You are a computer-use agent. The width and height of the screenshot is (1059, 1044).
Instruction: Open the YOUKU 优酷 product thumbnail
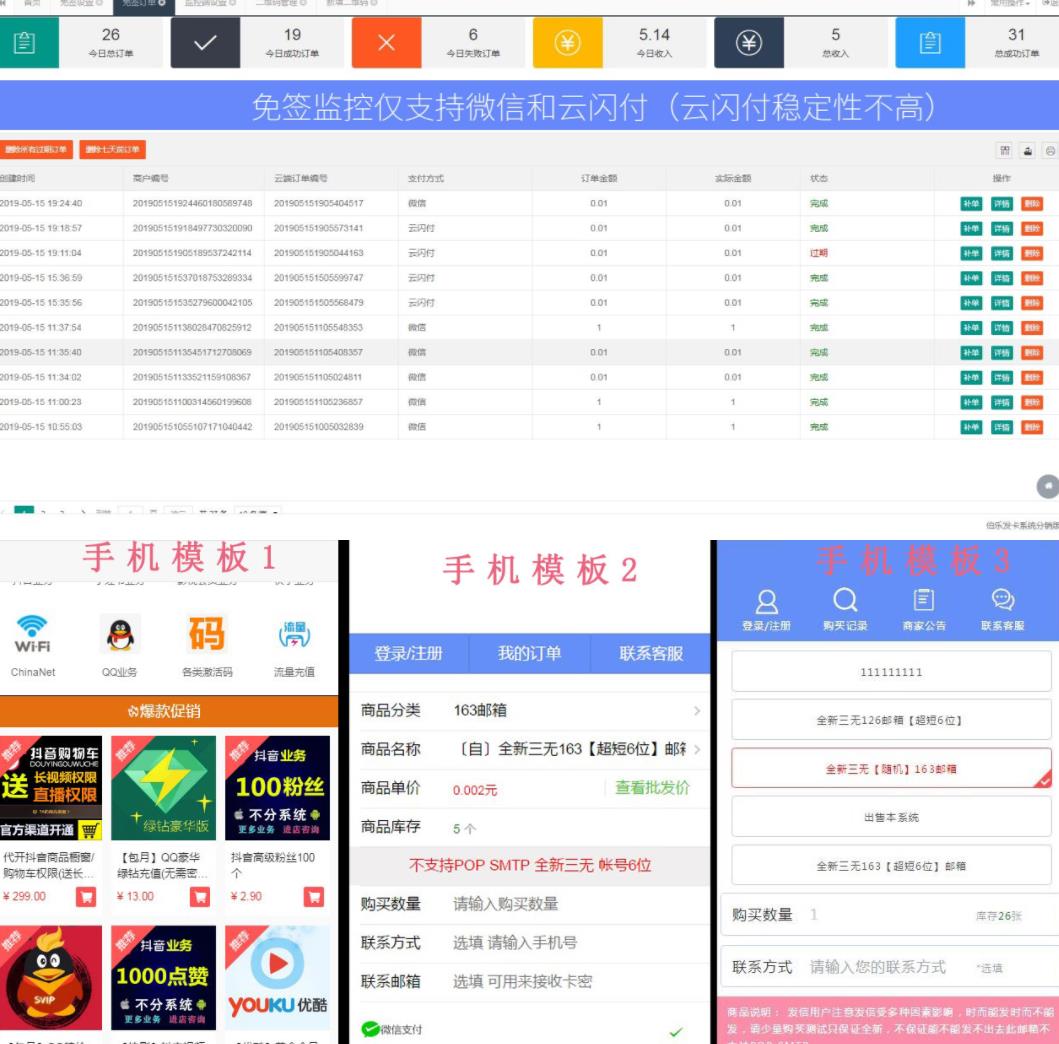(x=277, y=978)
